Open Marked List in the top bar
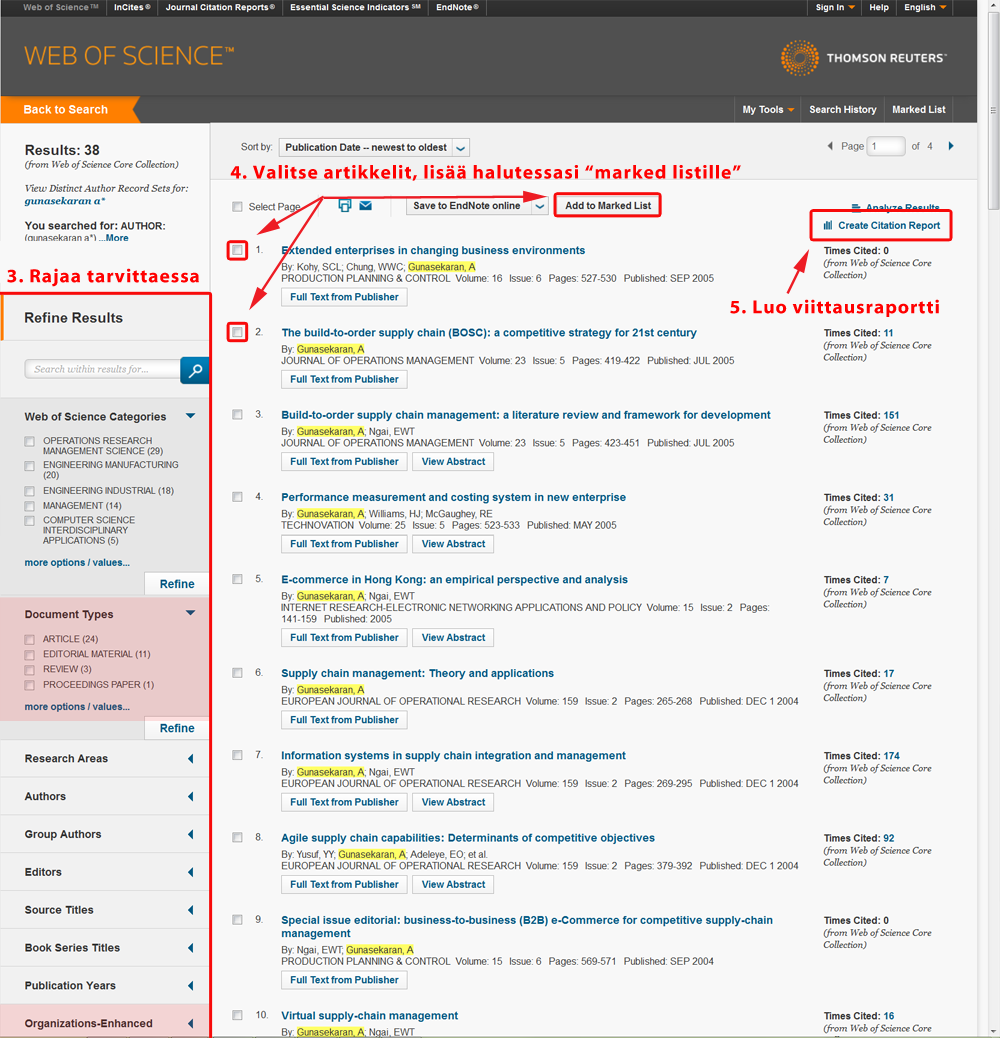This screenshot has height=1038, width=1000. coord(919,109)
